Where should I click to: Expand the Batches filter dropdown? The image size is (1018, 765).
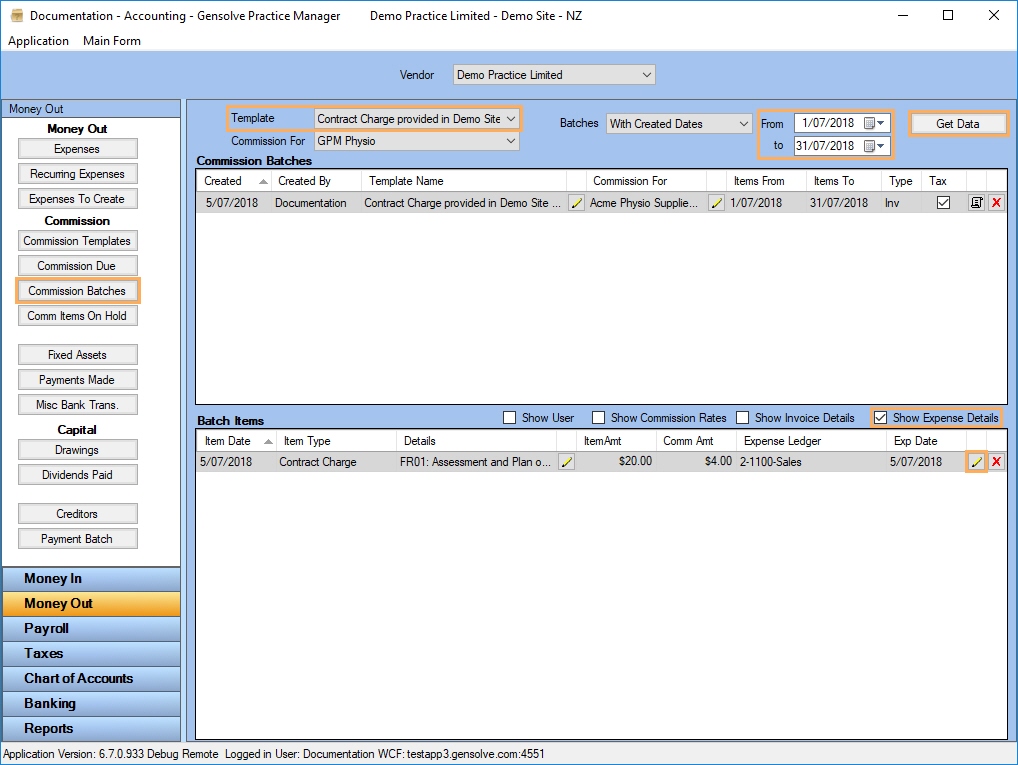(742, 124)
